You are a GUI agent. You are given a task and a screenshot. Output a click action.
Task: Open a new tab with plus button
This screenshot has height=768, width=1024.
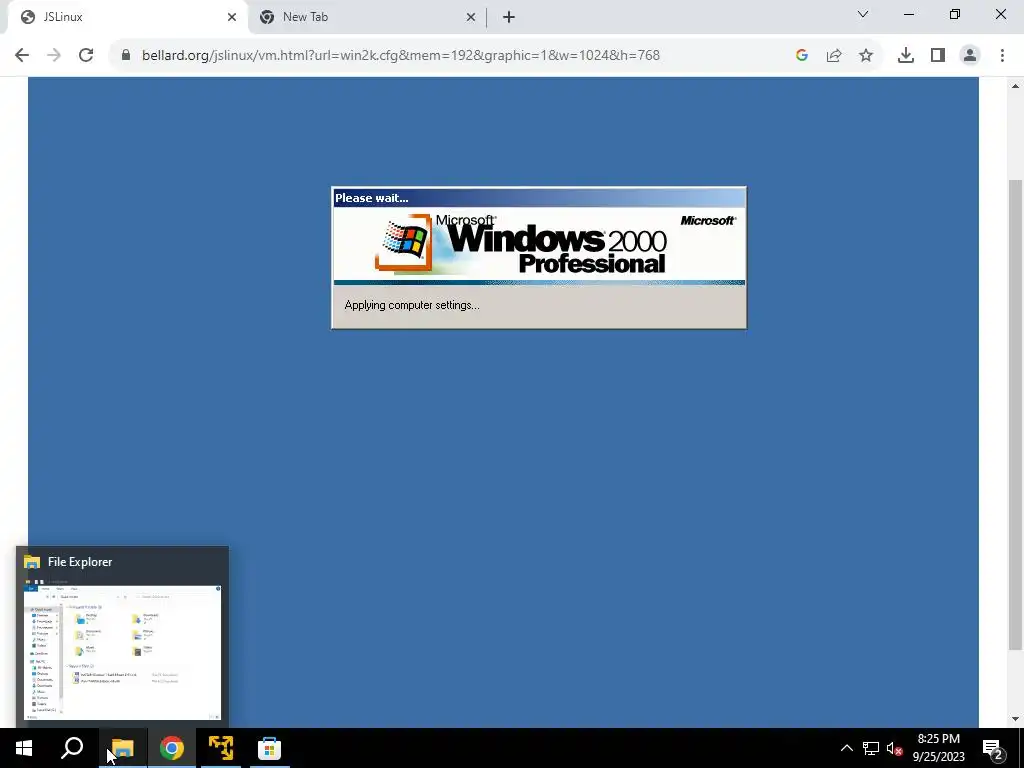(509, 18)
